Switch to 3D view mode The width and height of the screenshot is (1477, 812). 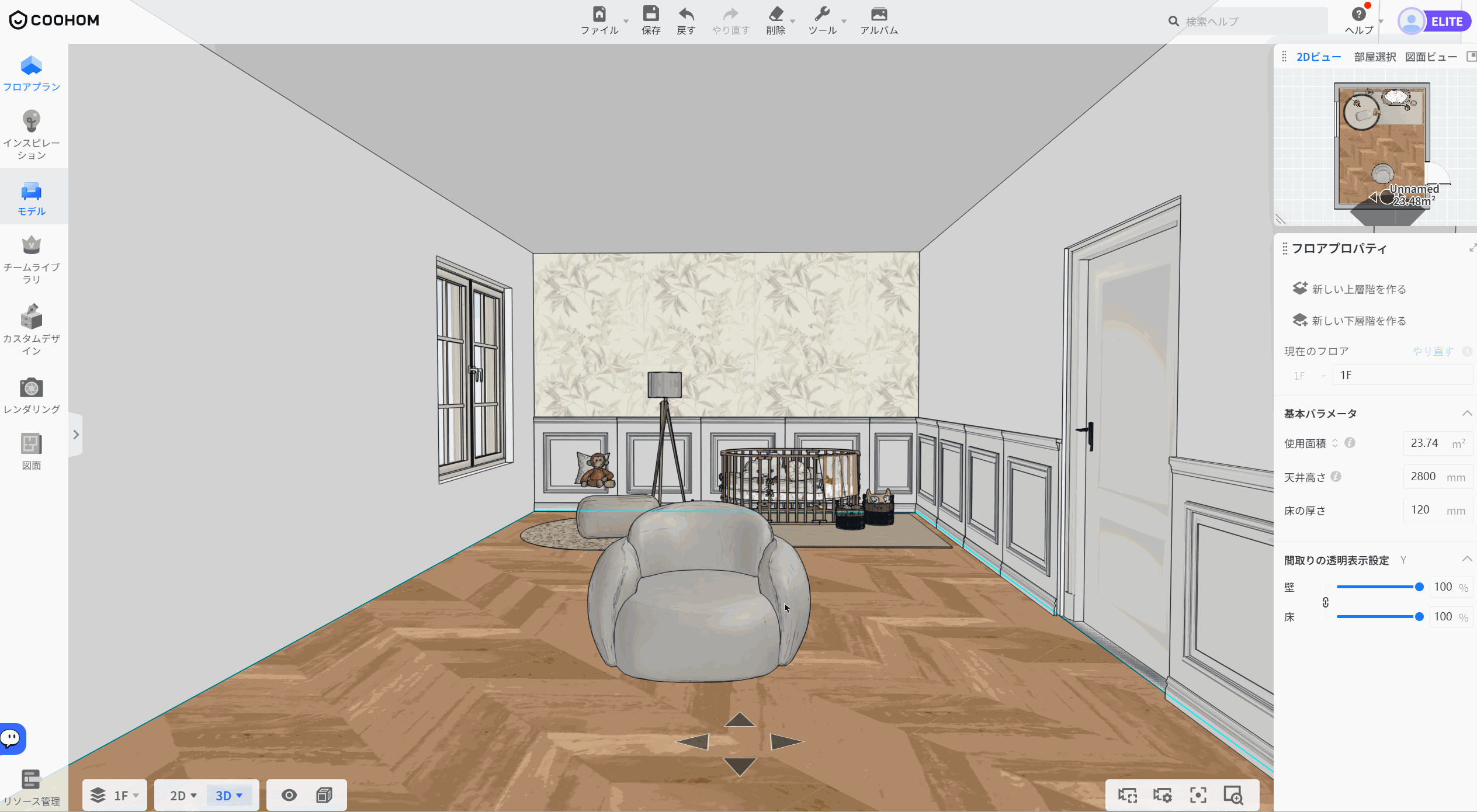point(229,796)
